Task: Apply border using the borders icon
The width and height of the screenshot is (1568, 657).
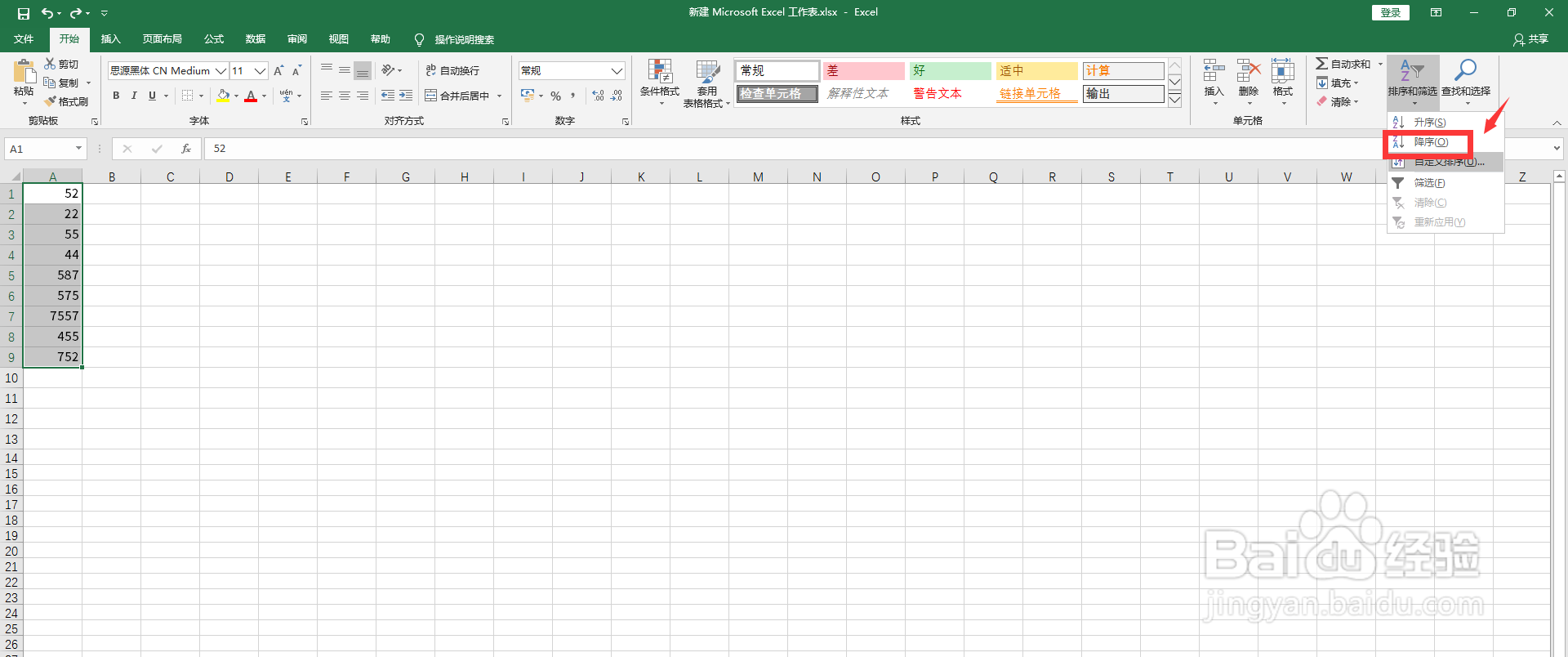Action: 188,96
